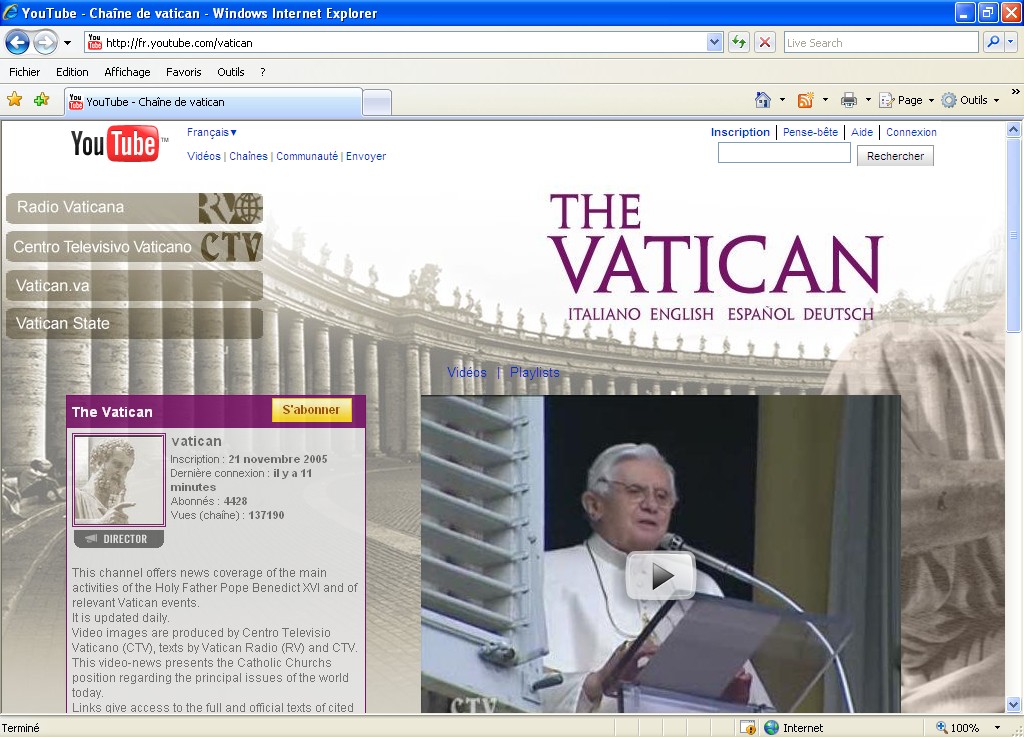The image size is (1024, 737).
Task: Open the Outils gear command bar menu
Action: pyautogui.click(x=970, y=100)
